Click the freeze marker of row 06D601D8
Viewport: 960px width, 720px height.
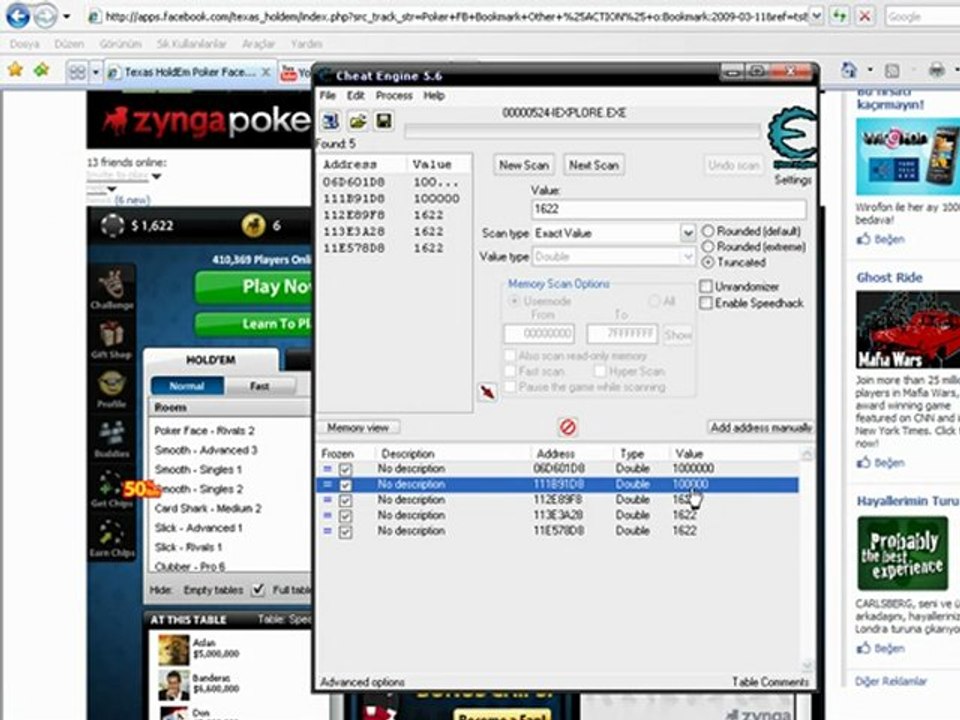(328, 469)
